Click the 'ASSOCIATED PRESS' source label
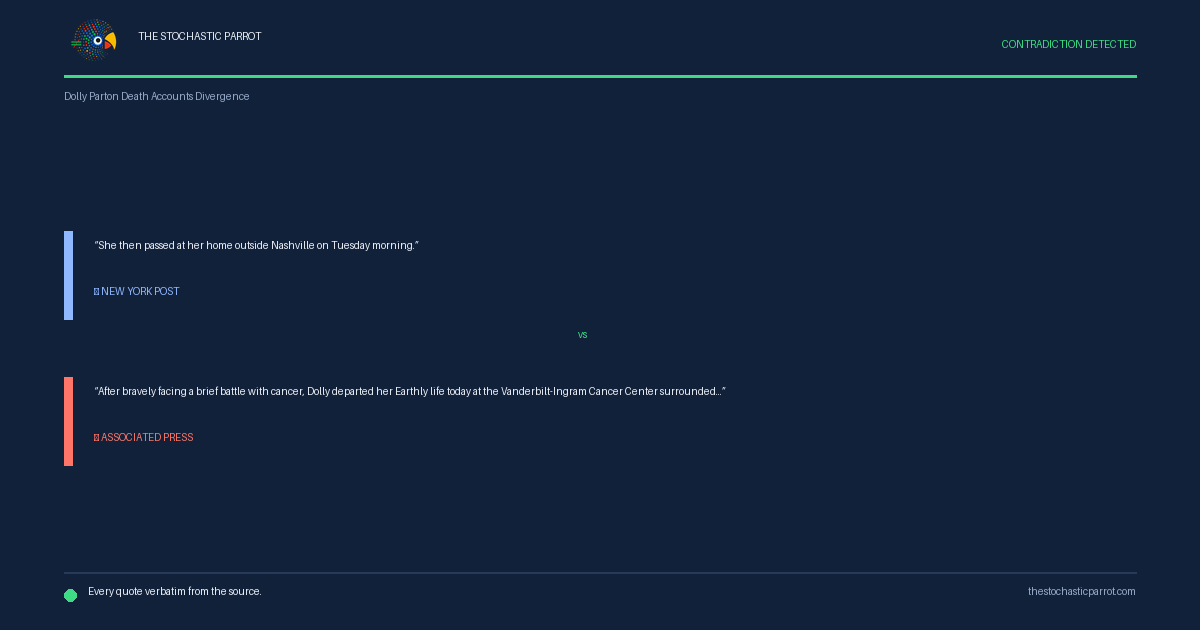The height and width of the screenshot is (630, 1200). tap(144, 438)
